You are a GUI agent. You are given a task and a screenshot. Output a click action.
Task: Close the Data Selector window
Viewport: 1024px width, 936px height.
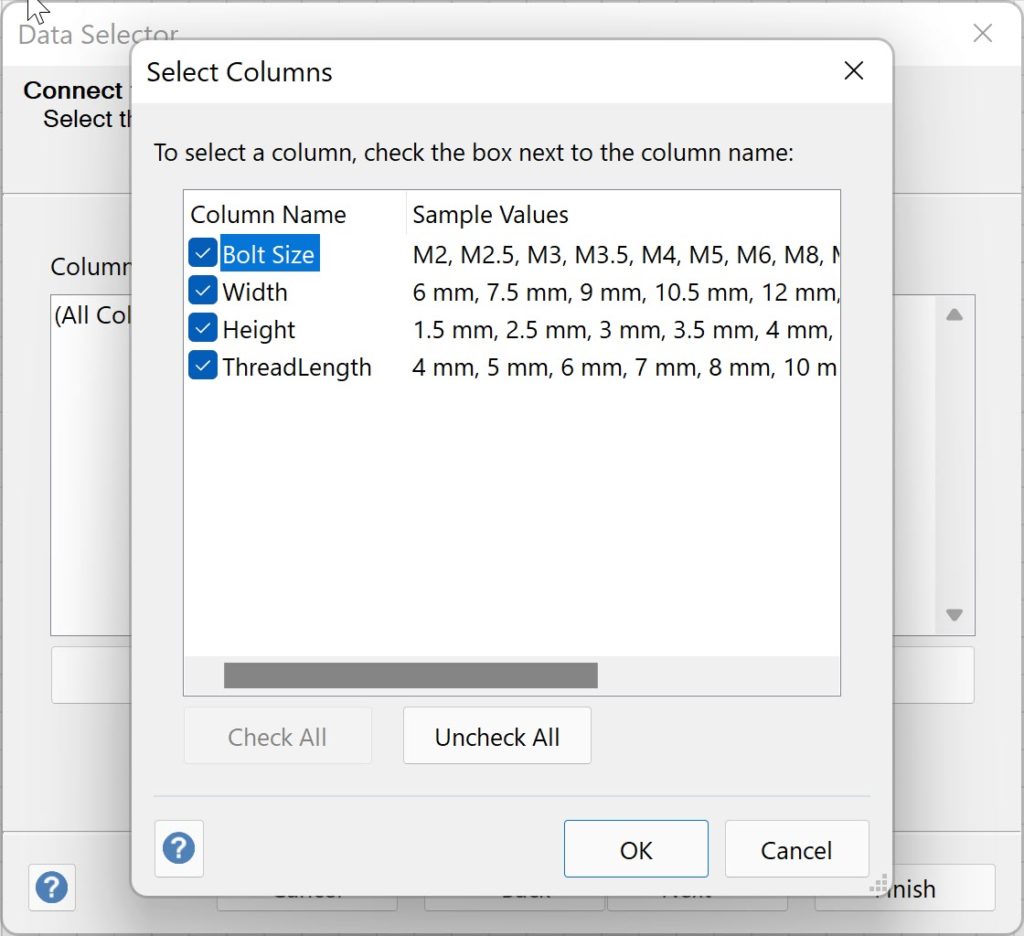click(982, 34)
